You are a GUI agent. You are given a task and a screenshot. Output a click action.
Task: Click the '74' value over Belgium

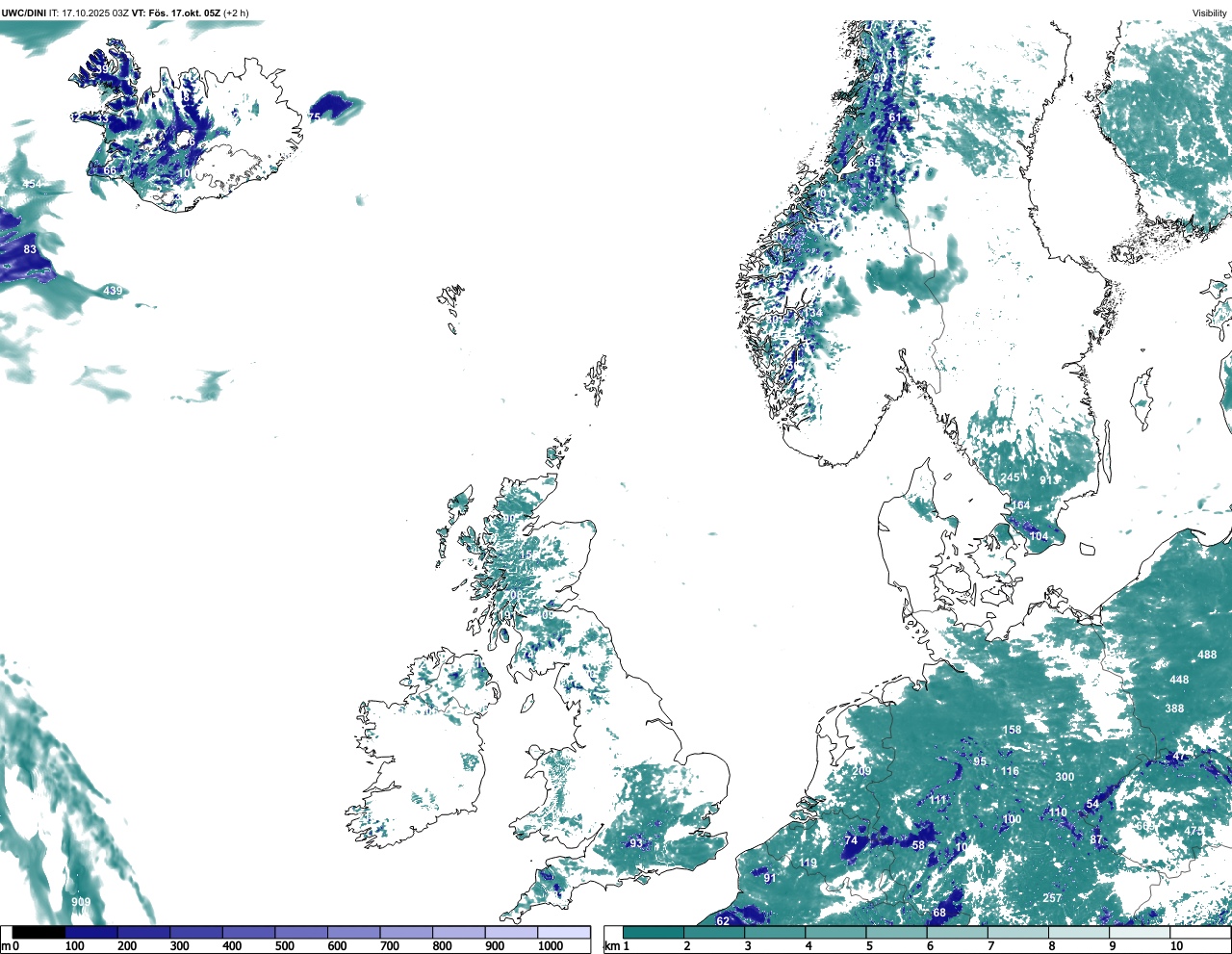851,840
